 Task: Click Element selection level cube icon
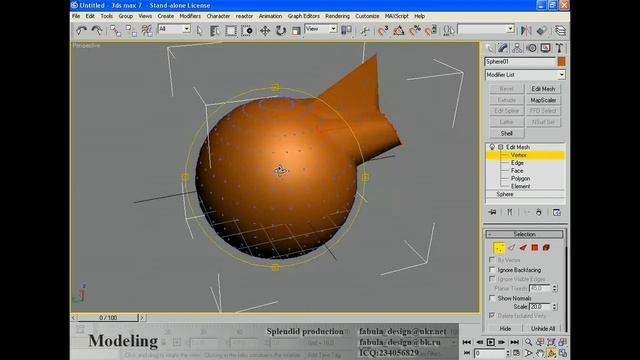[x=546, y=248]
